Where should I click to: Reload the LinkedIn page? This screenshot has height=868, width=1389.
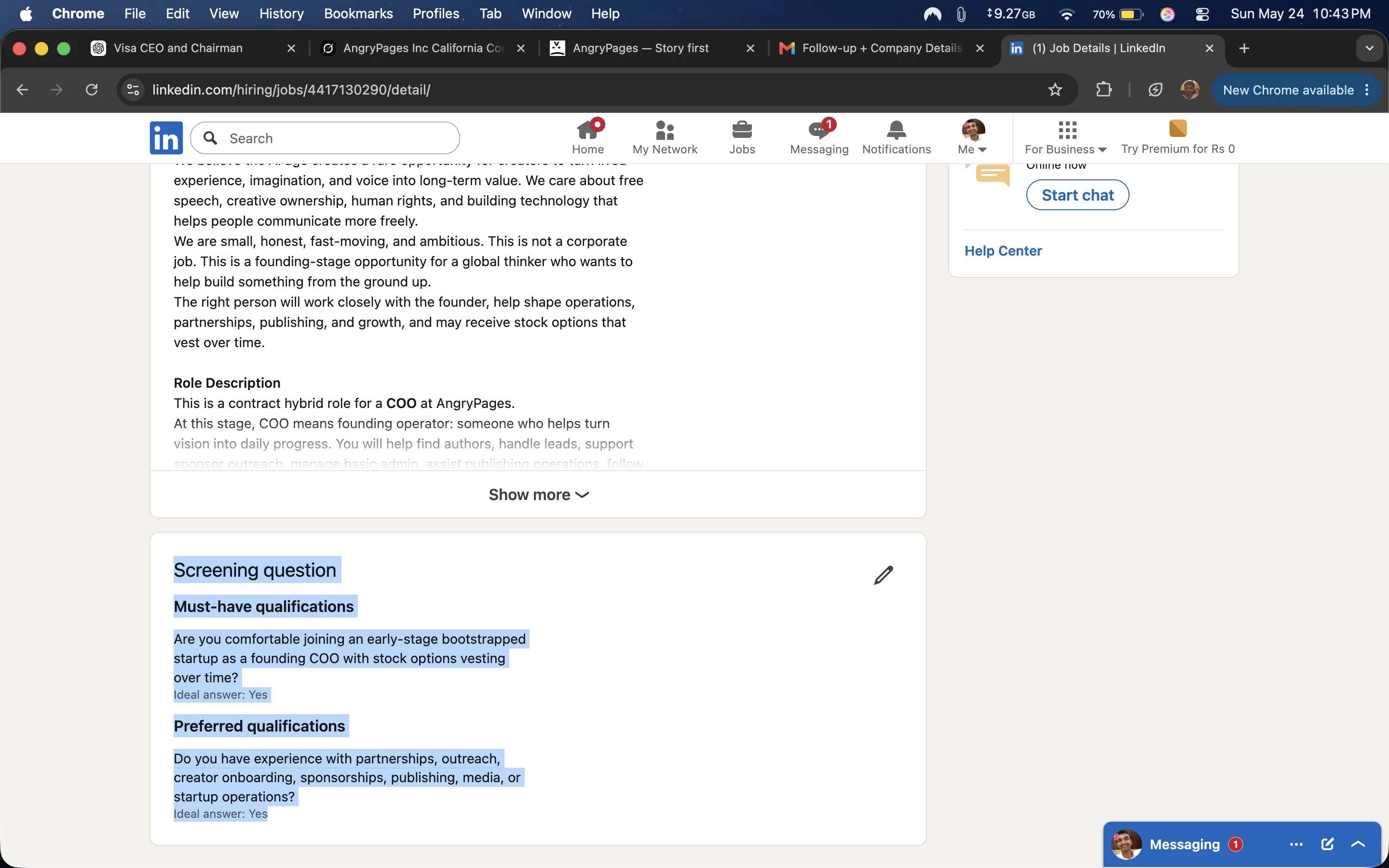91,90
